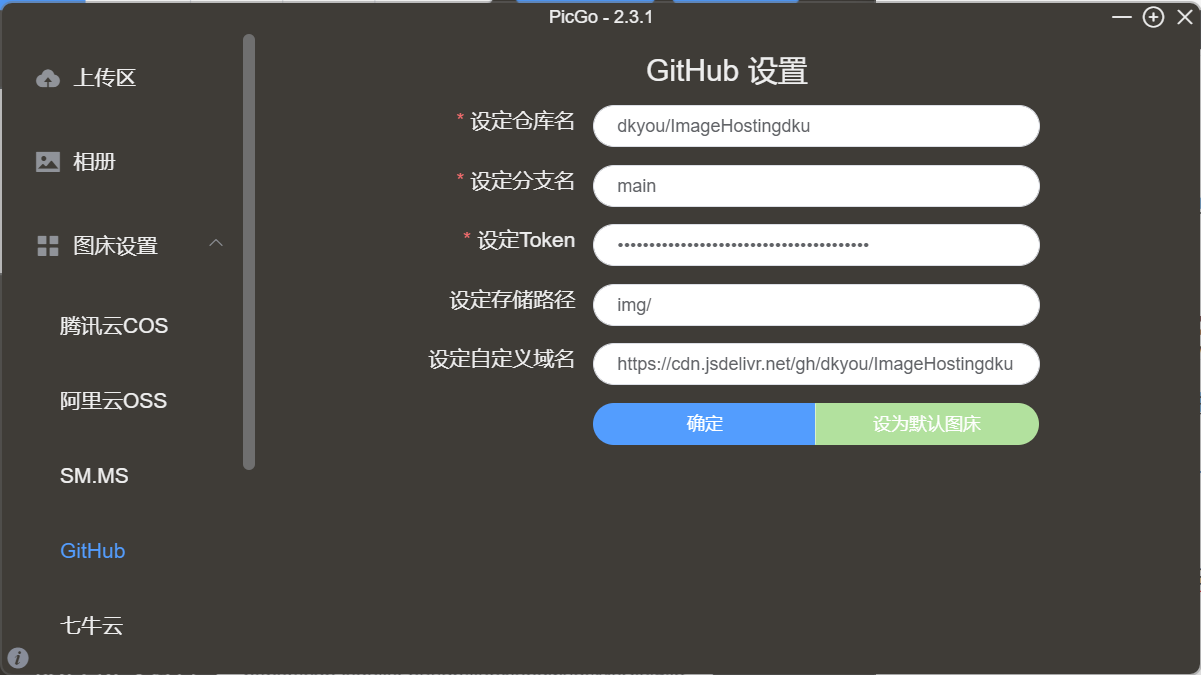The image size is (1201, 675).
Task: Minimize the PicGo window
Action: click(1122, 17)
